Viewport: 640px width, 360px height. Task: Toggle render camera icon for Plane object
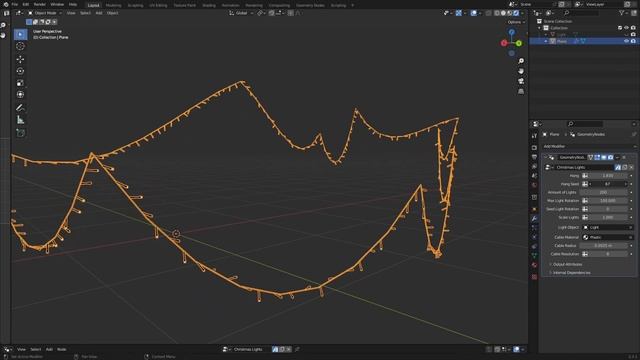pos(633,41)
